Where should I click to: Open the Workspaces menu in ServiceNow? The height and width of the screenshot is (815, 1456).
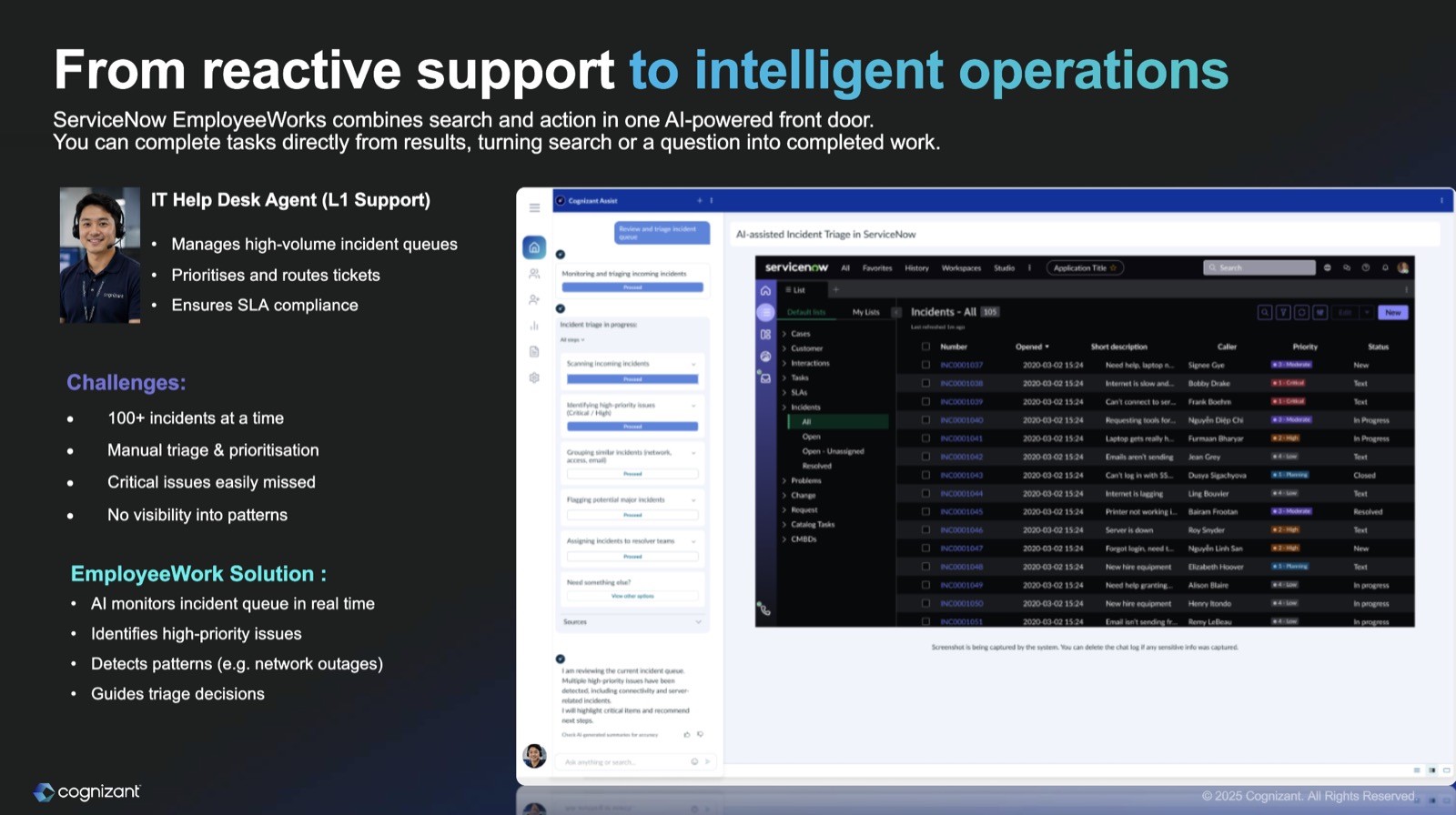point(961,268)
